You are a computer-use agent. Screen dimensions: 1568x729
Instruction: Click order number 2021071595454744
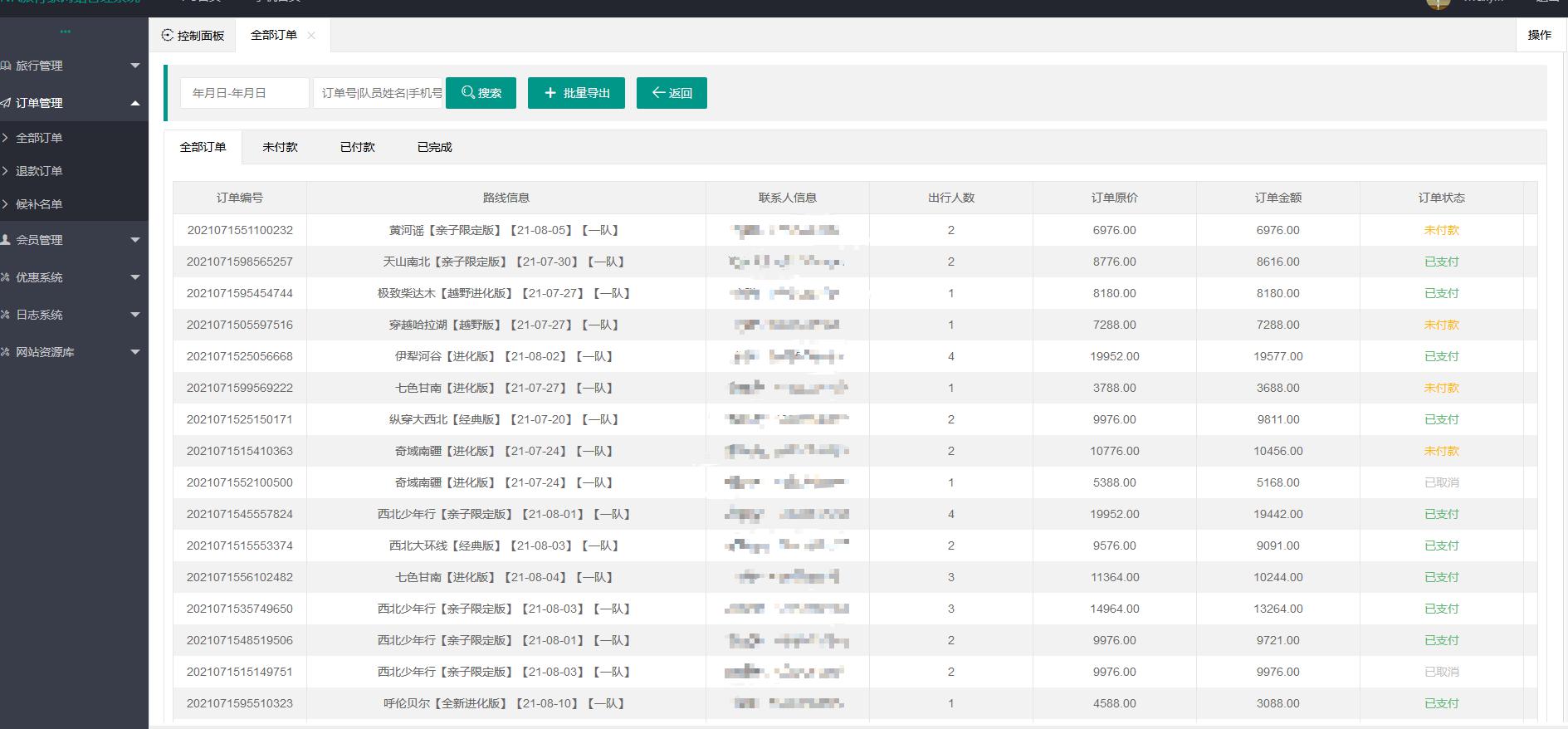[240, 293]
